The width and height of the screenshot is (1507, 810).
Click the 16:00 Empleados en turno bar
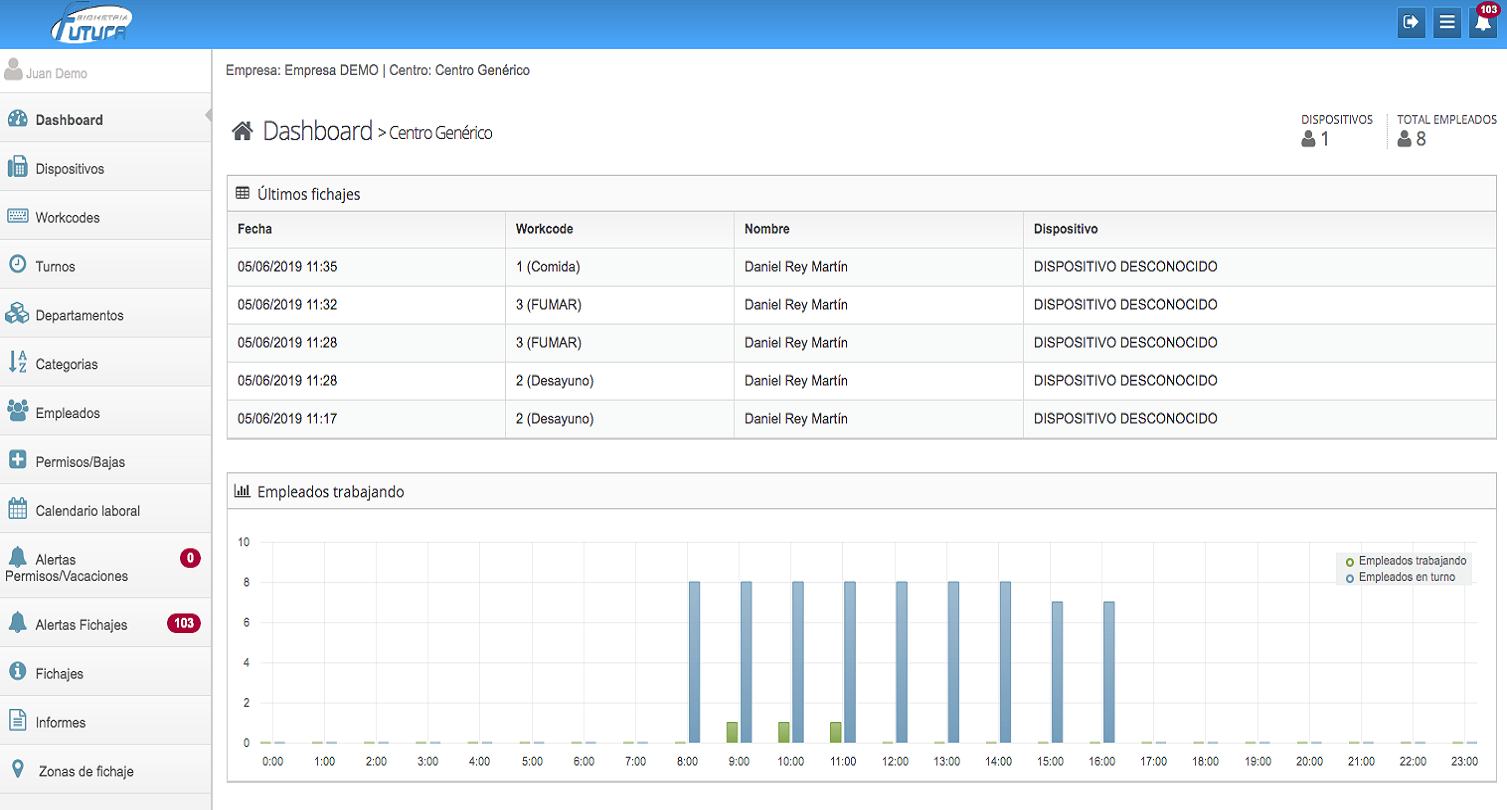coord(1109,672)
